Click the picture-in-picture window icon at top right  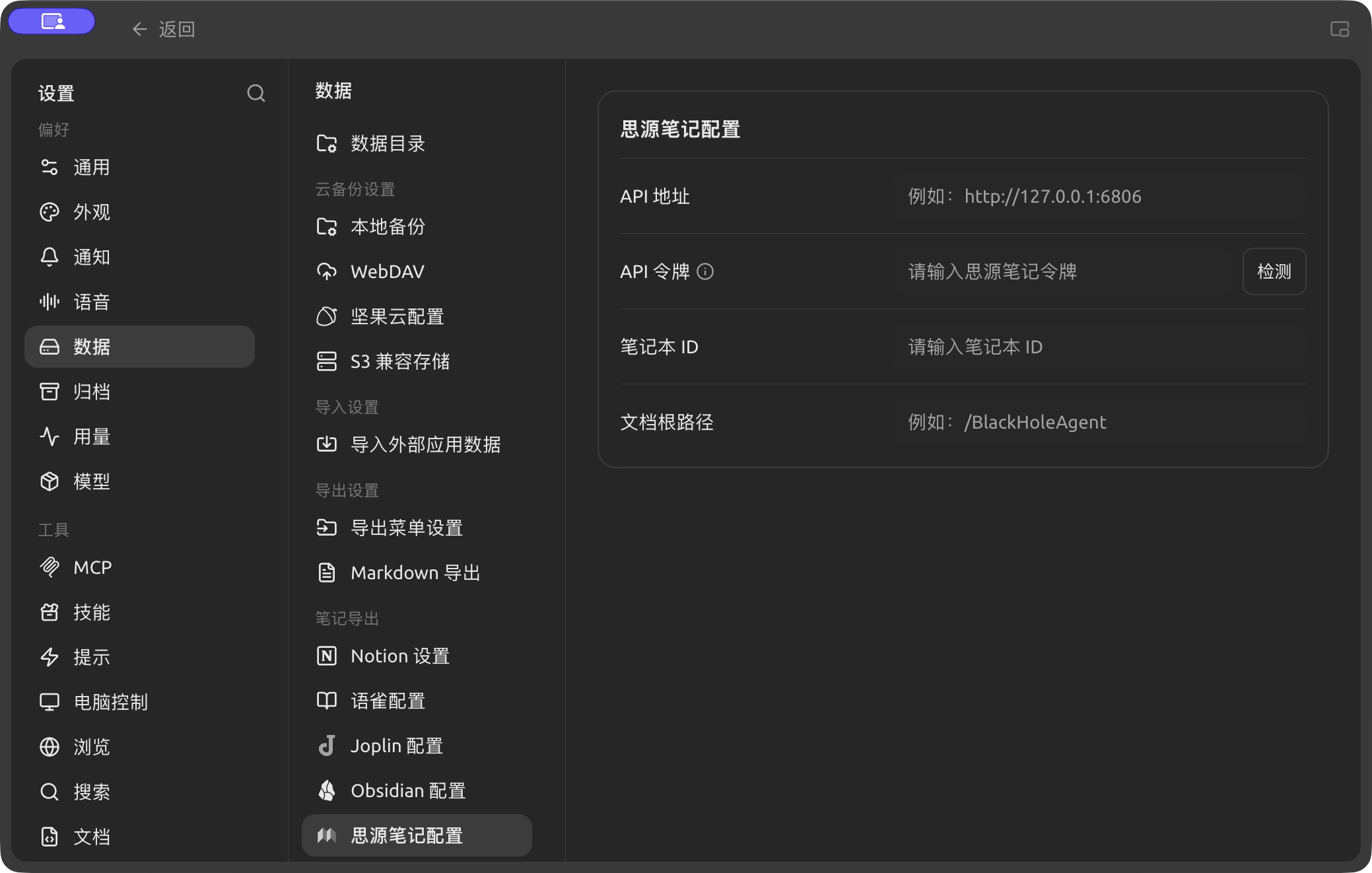(1340, 29)
